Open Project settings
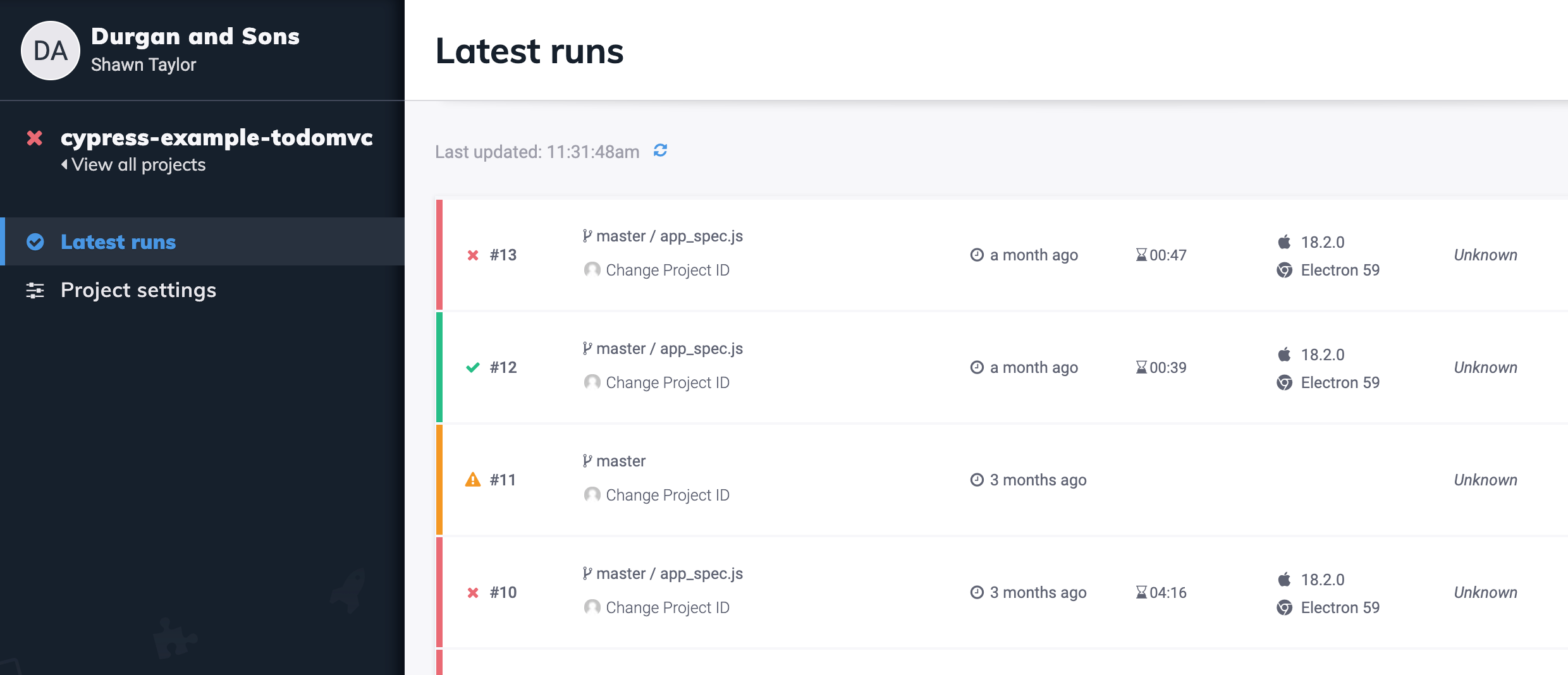 pos(138,290)
